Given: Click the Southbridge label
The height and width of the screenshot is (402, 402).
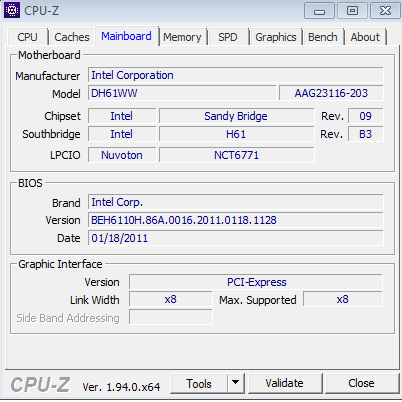Looking at the screenshot, I should click(51, 134).
